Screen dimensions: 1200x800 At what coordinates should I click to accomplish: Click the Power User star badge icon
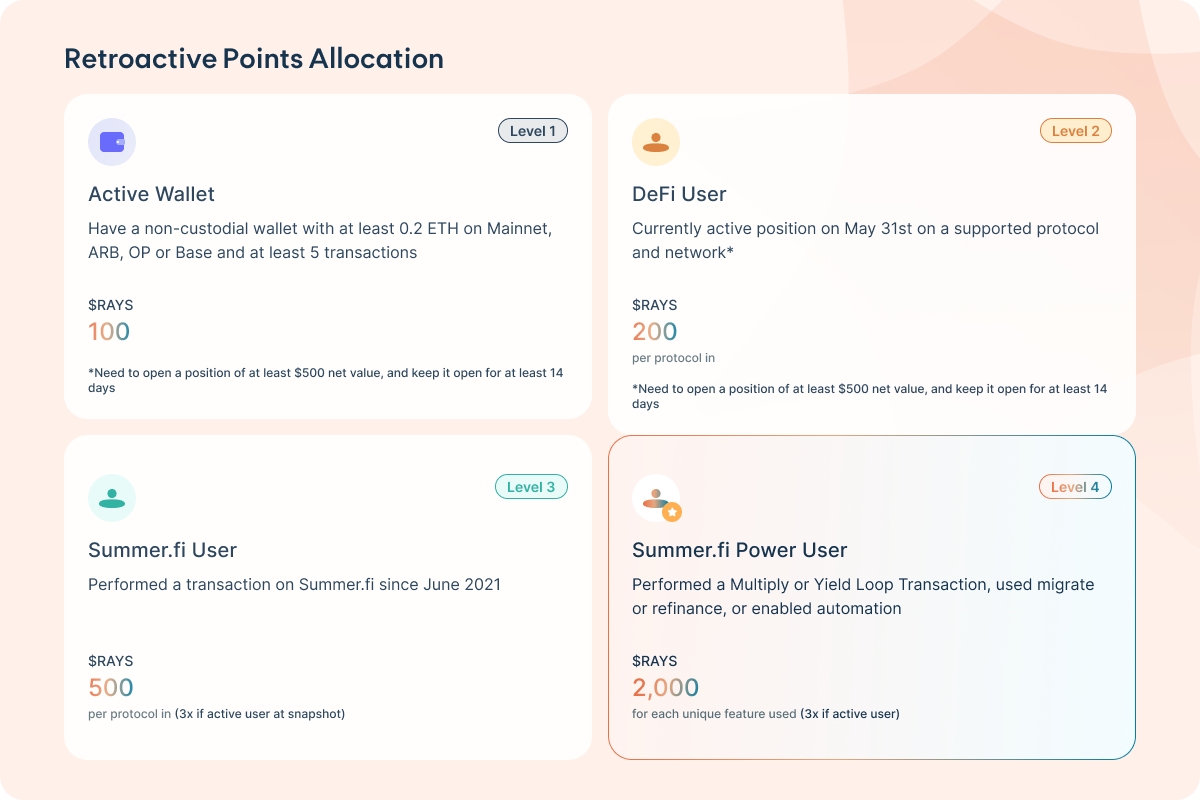click(673, 512)
